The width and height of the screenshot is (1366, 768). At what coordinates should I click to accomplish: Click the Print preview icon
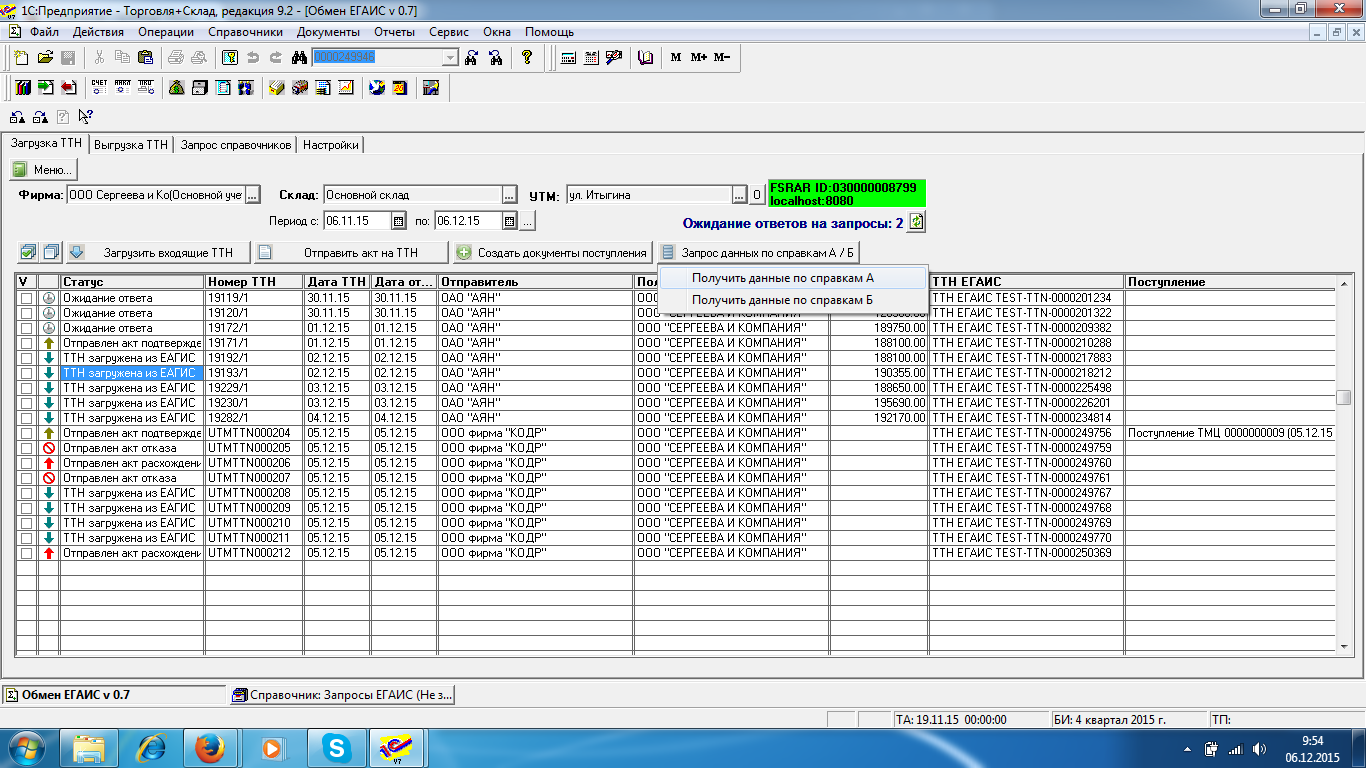point(198,58)
